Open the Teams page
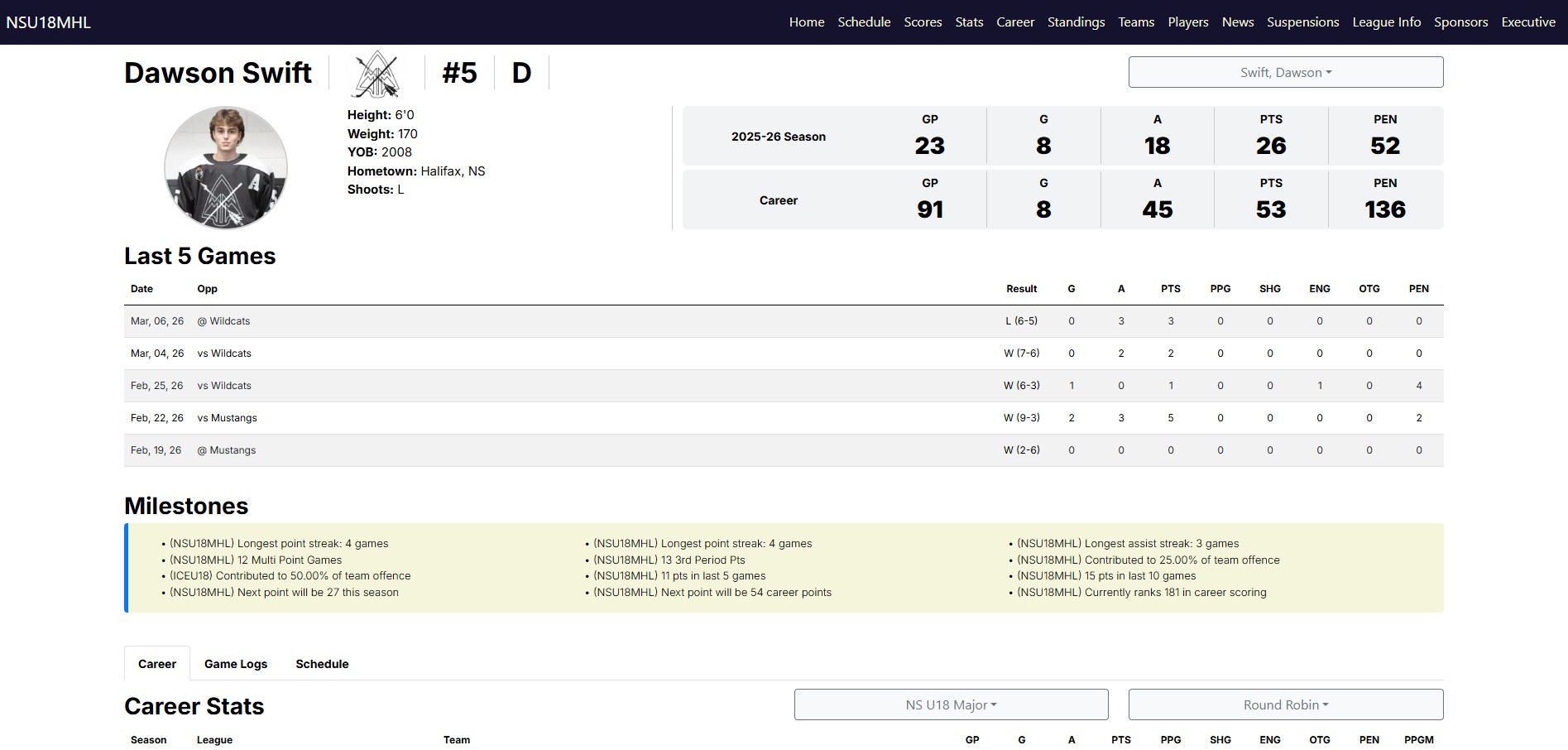1568x750 pixels. click(x=1135, y=22)
